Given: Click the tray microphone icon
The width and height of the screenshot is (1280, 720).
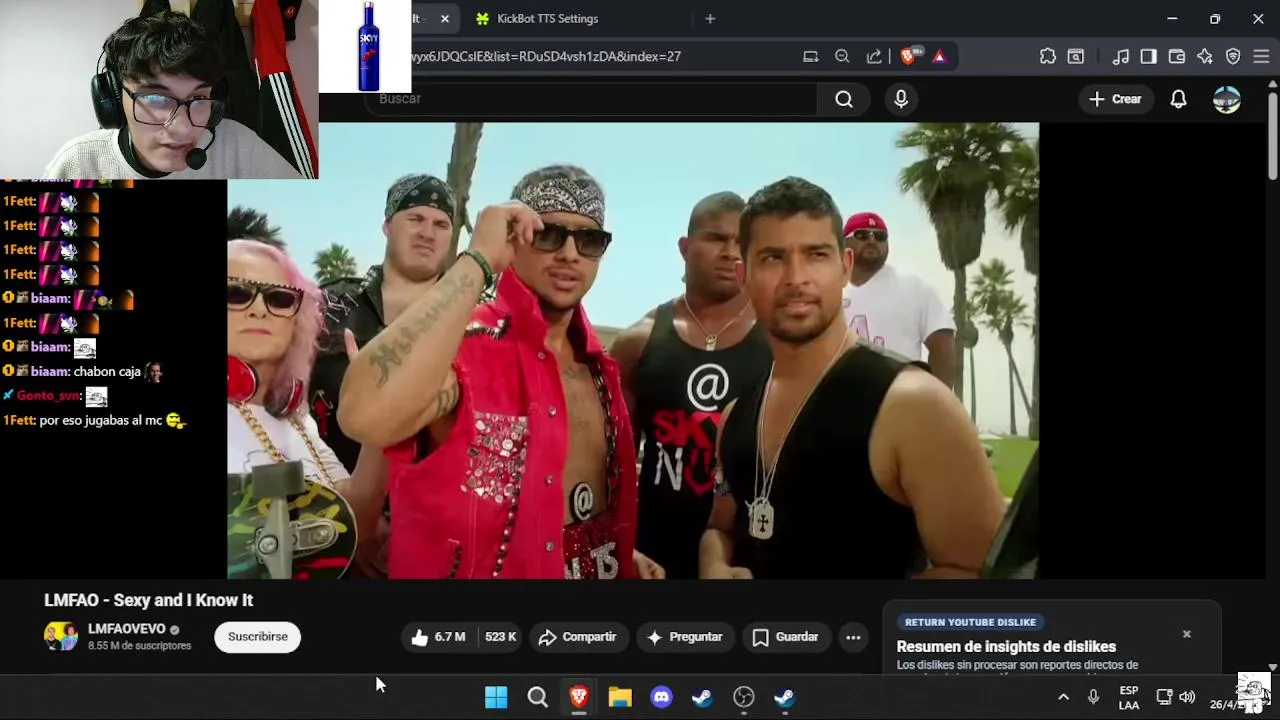Looking at the screenshot, I should pos(1093,697).
